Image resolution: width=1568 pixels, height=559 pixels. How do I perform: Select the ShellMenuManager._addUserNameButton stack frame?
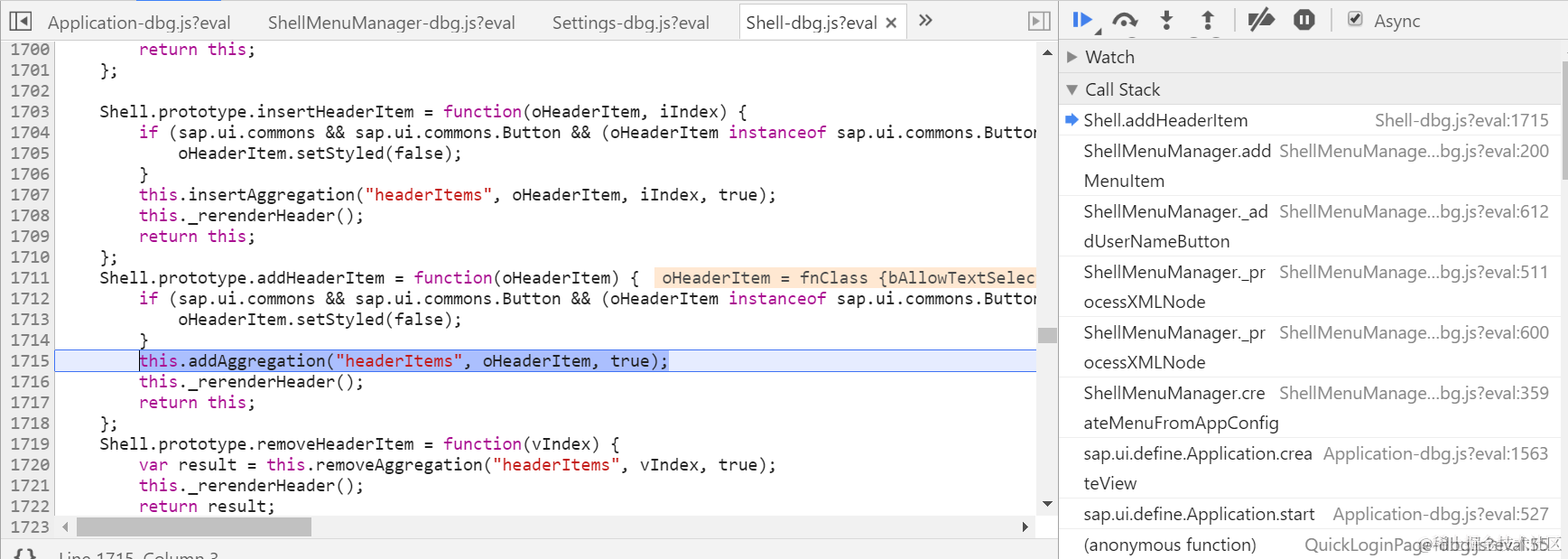click(x=1311, y=227)
